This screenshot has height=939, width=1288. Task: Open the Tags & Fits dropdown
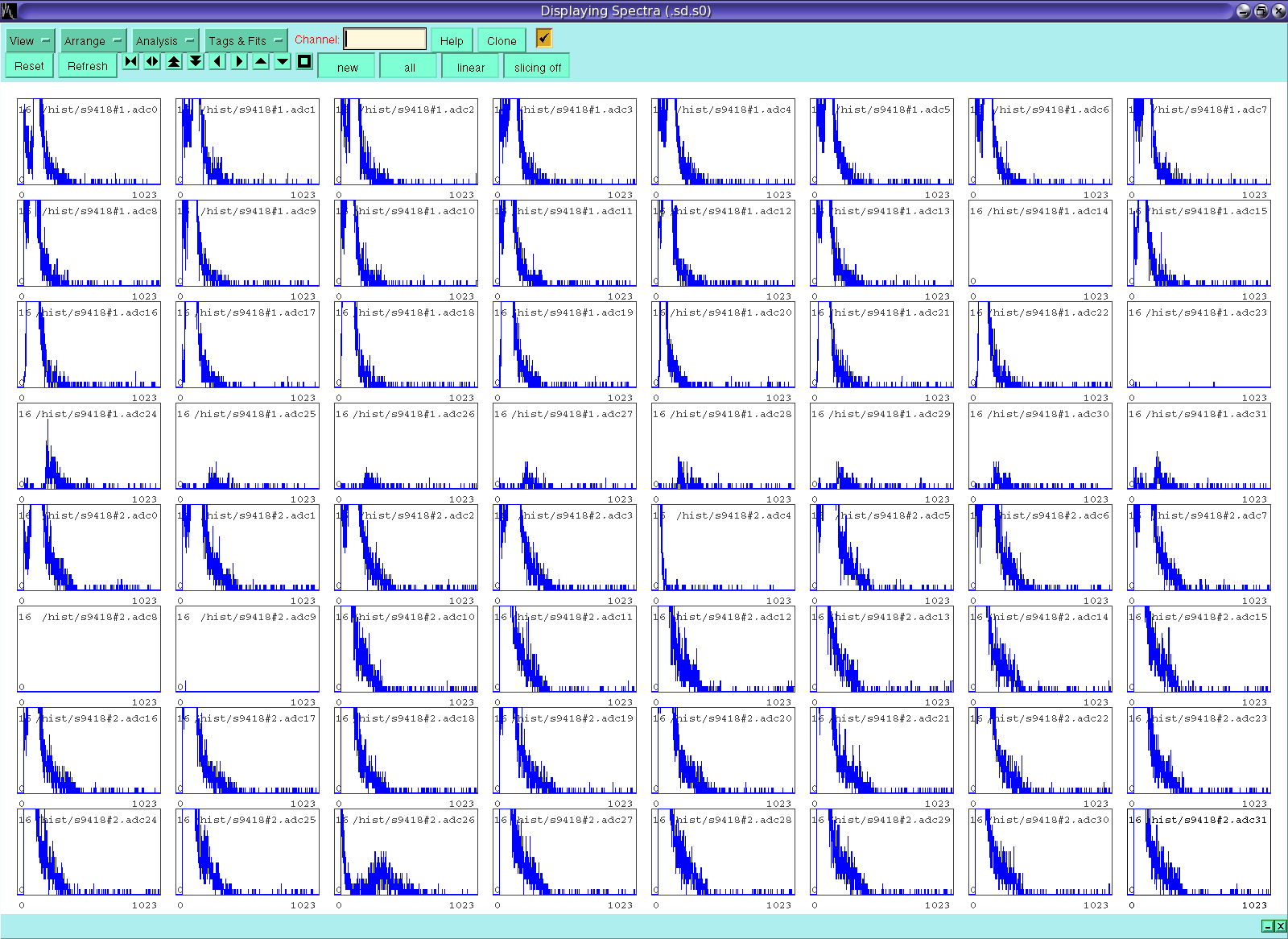pos(246,41)
